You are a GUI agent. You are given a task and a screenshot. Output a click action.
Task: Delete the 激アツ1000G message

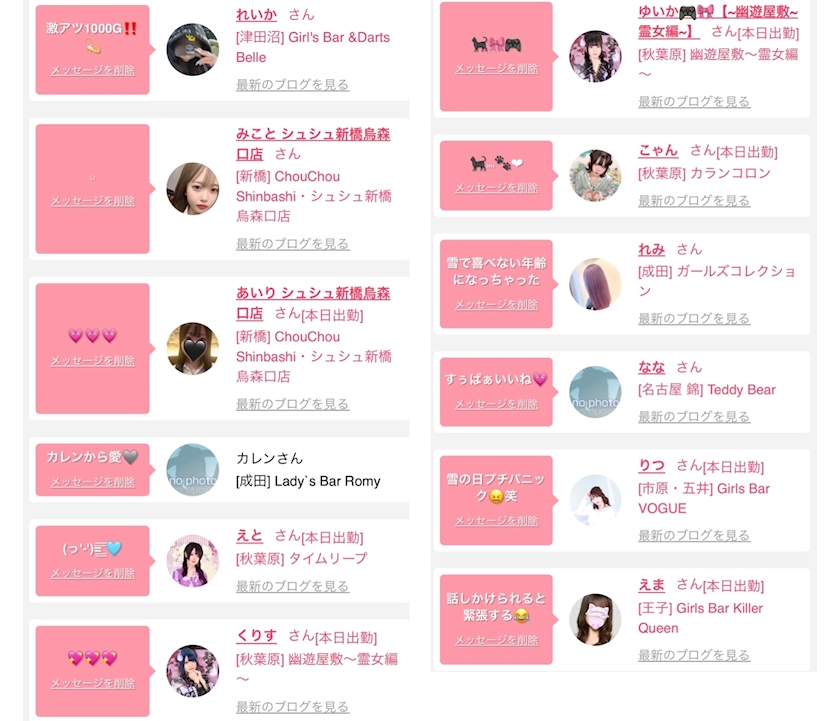click(93, 70)
